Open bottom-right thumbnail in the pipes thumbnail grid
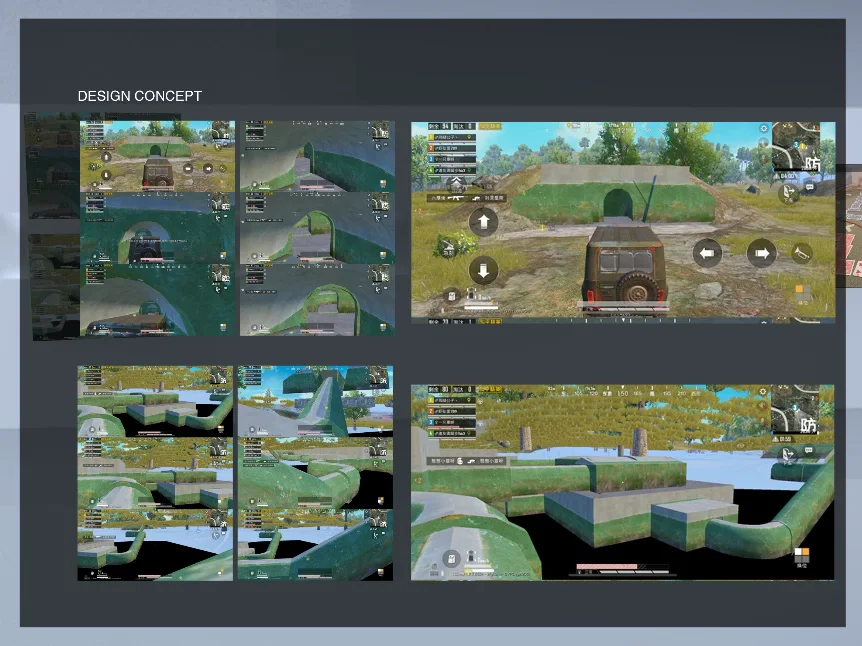 (316, 545)
